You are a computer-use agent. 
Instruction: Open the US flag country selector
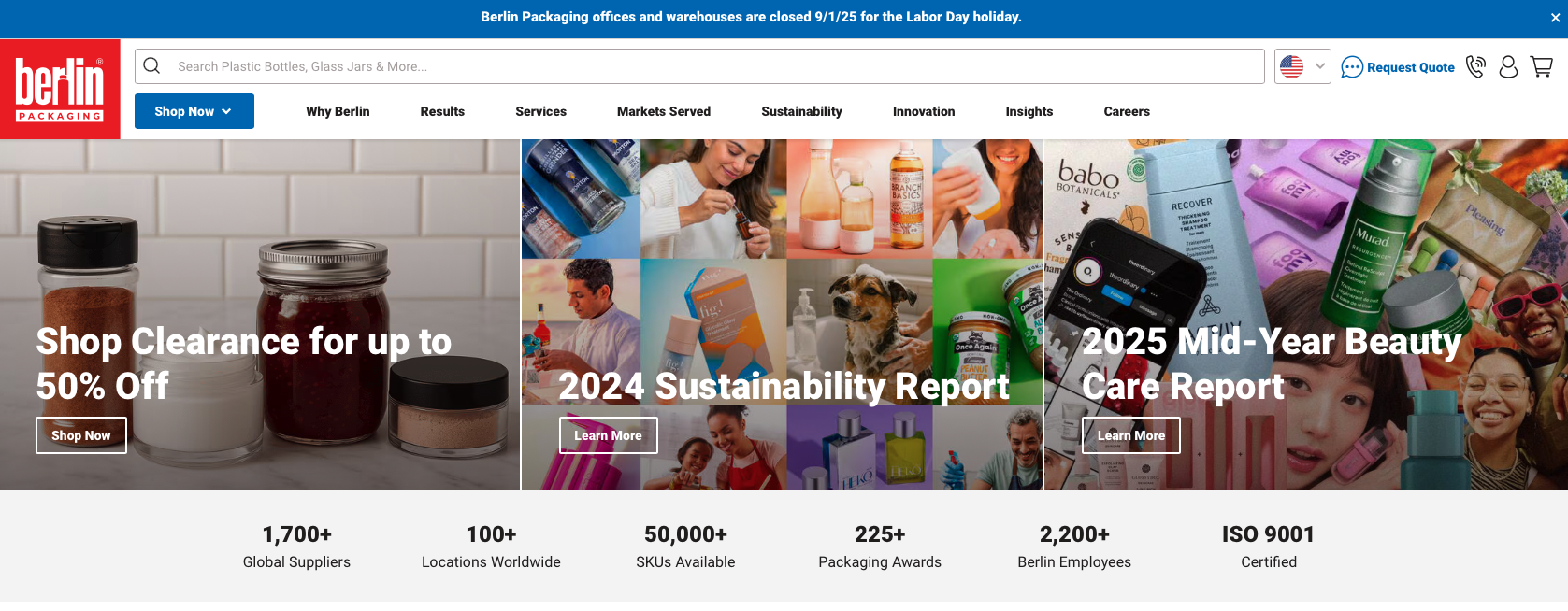click(1302, 66)
